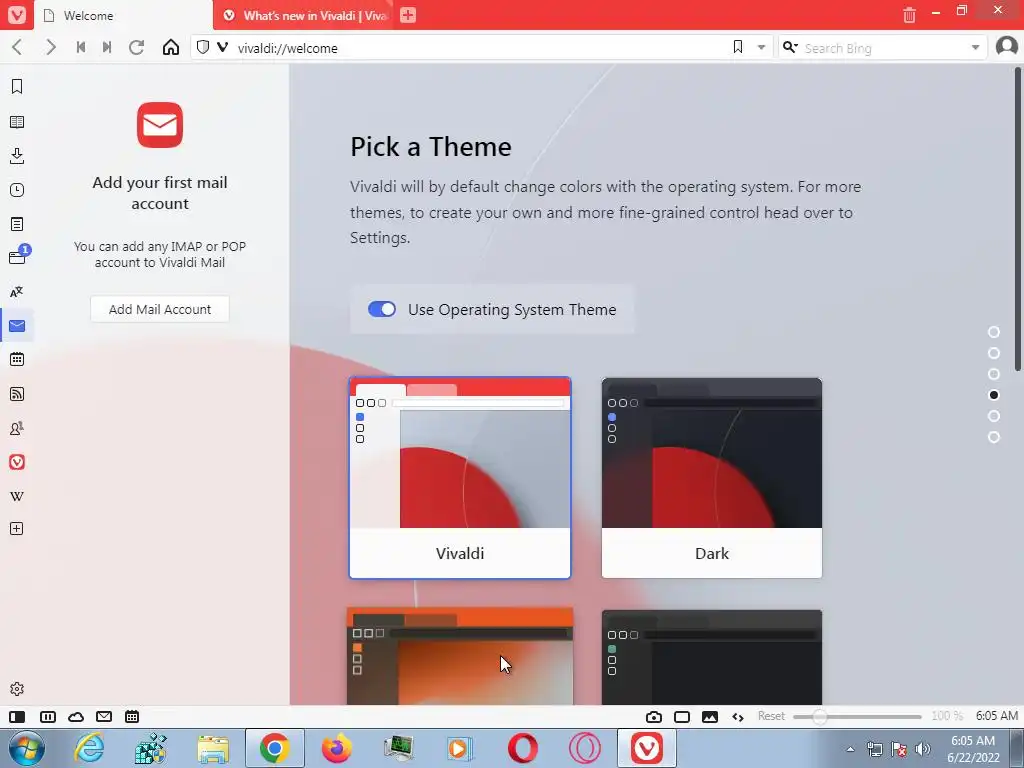The width and height of the screenshot is (1024, 768).
Task: Bookmark this page from address bar
Action: [738, 47]
